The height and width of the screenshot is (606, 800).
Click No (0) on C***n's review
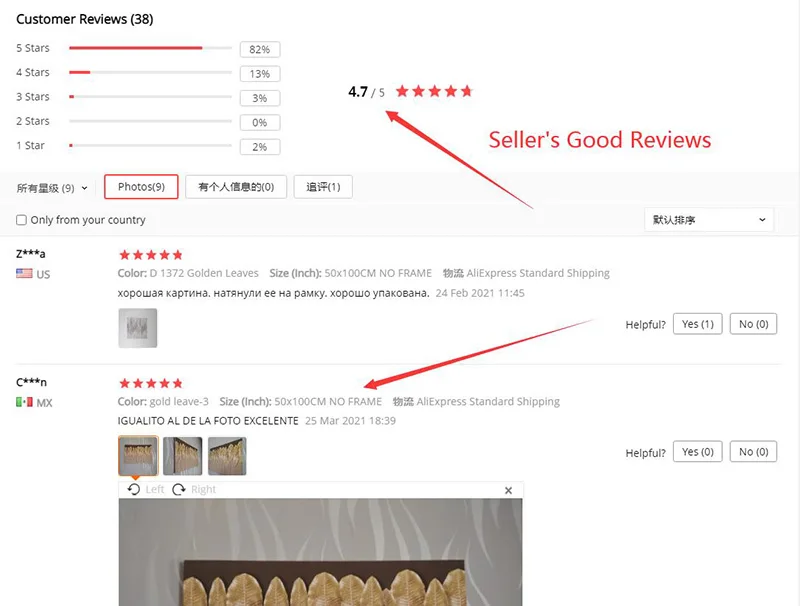[x=753, y=451]
